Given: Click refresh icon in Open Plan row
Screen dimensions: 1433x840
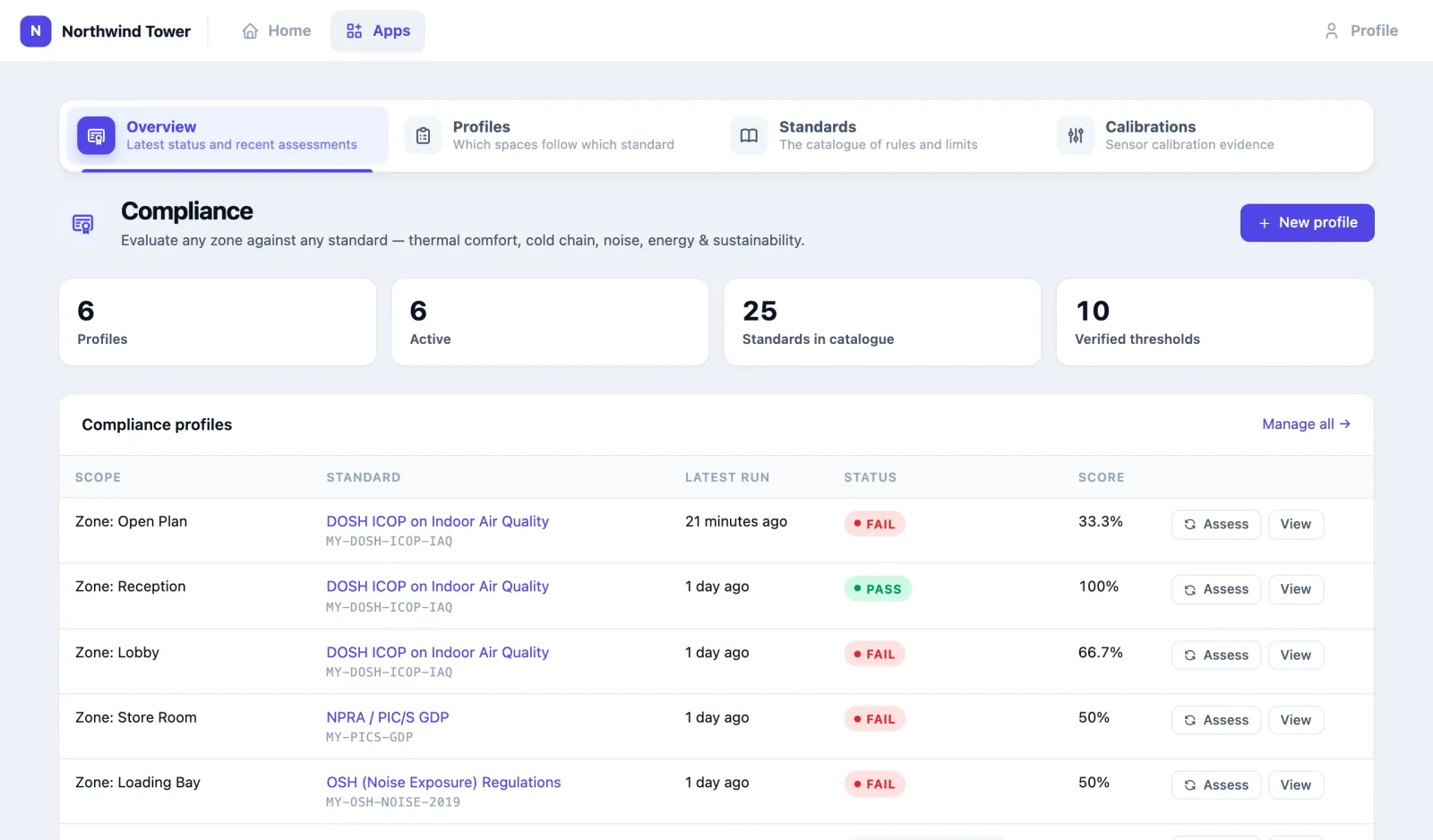Looking at the screenshot, I should click(1190, 525).
